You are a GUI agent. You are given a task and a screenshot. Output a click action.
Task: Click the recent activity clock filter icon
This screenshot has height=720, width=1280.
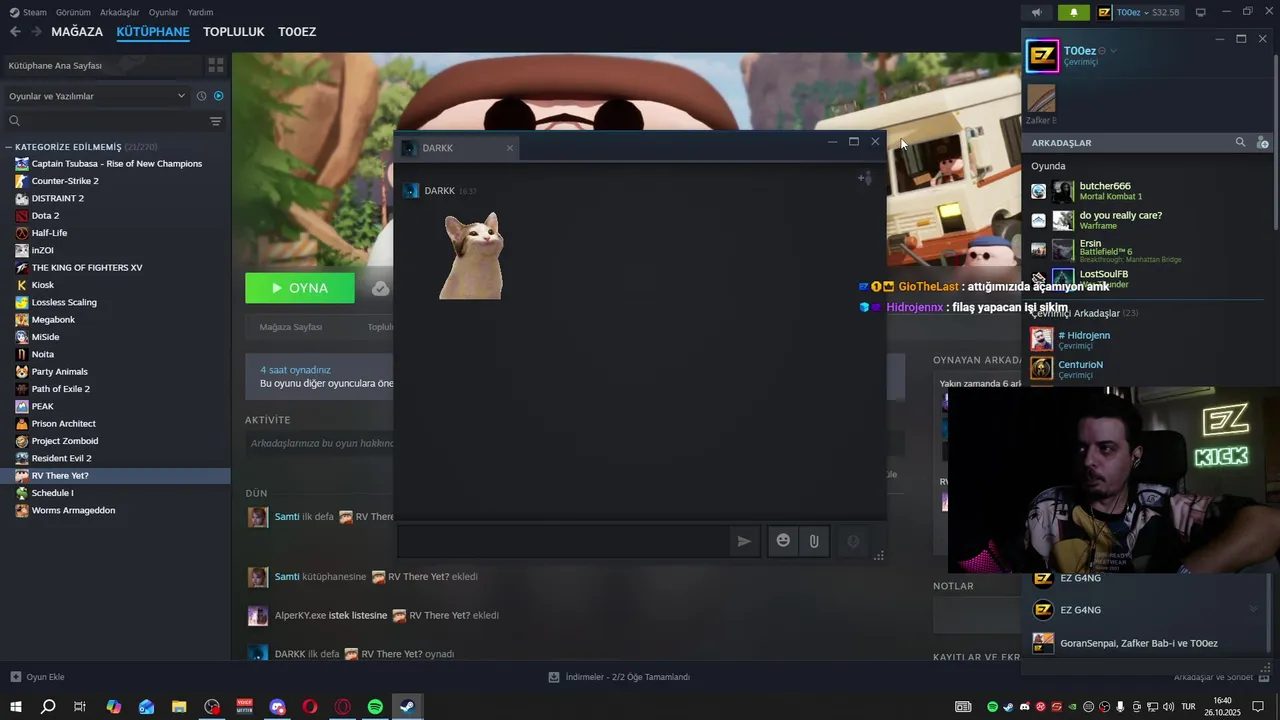pos(202,96)
